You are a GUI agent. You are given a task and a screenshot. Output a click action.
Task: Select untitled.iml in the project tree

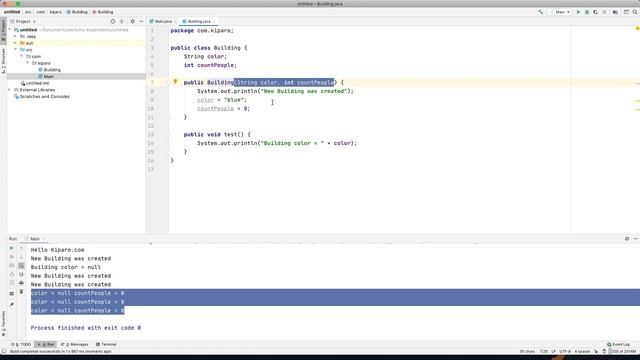click(x=35, y=83)
